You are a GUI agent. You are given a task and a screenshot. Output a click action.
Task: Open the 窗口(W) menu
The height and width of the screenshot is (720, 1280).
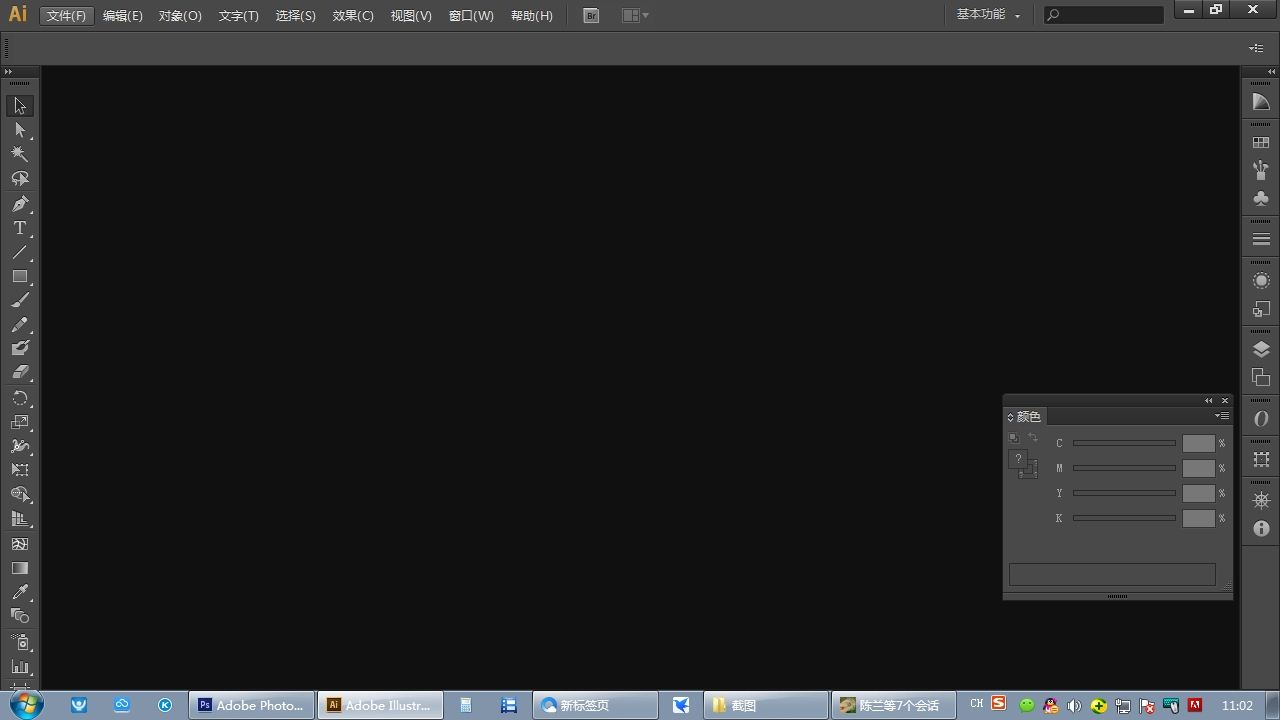[x=471, y=16]
